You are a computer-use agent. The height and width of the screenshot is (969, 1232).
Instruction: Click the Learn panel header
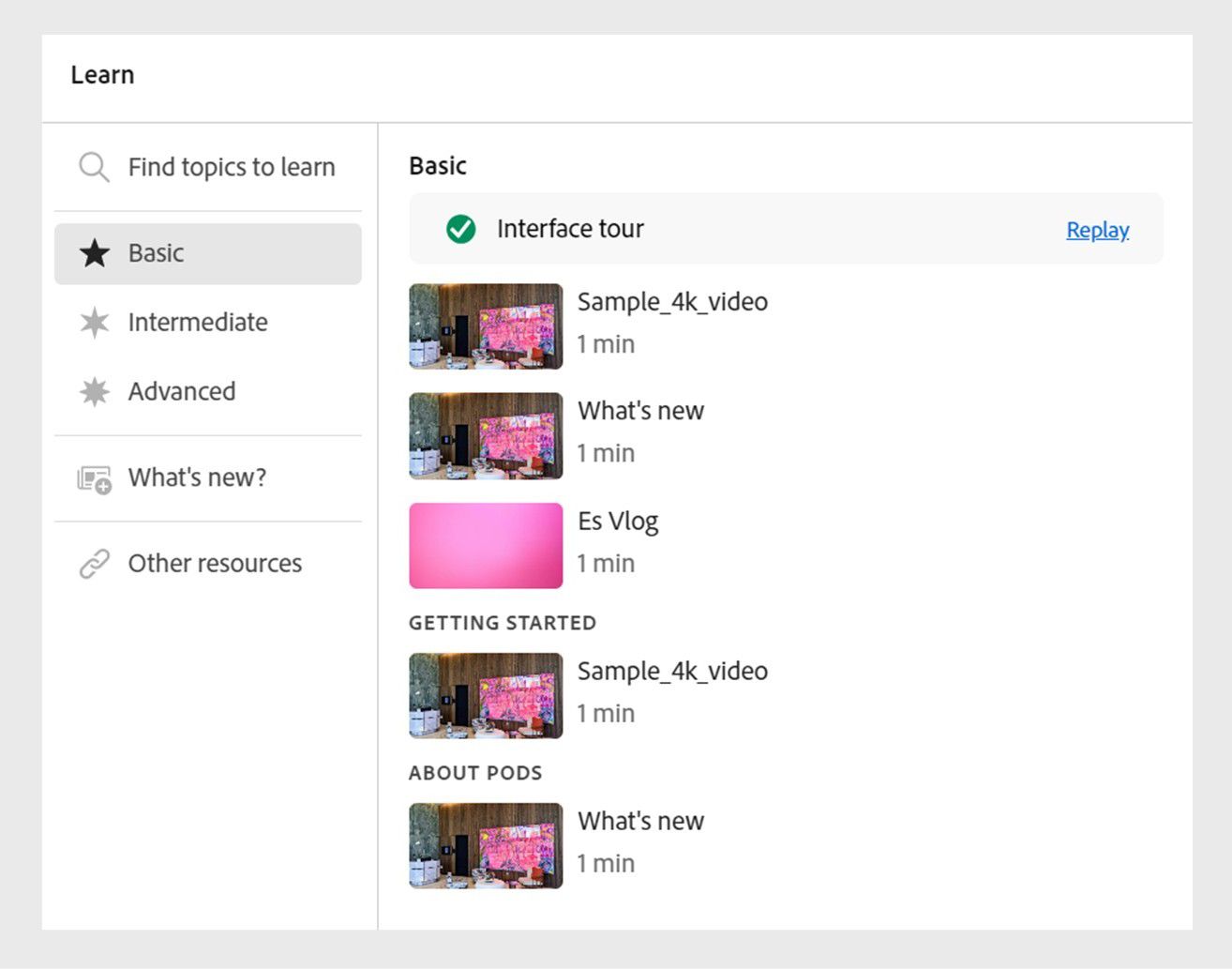pos(101,75)
